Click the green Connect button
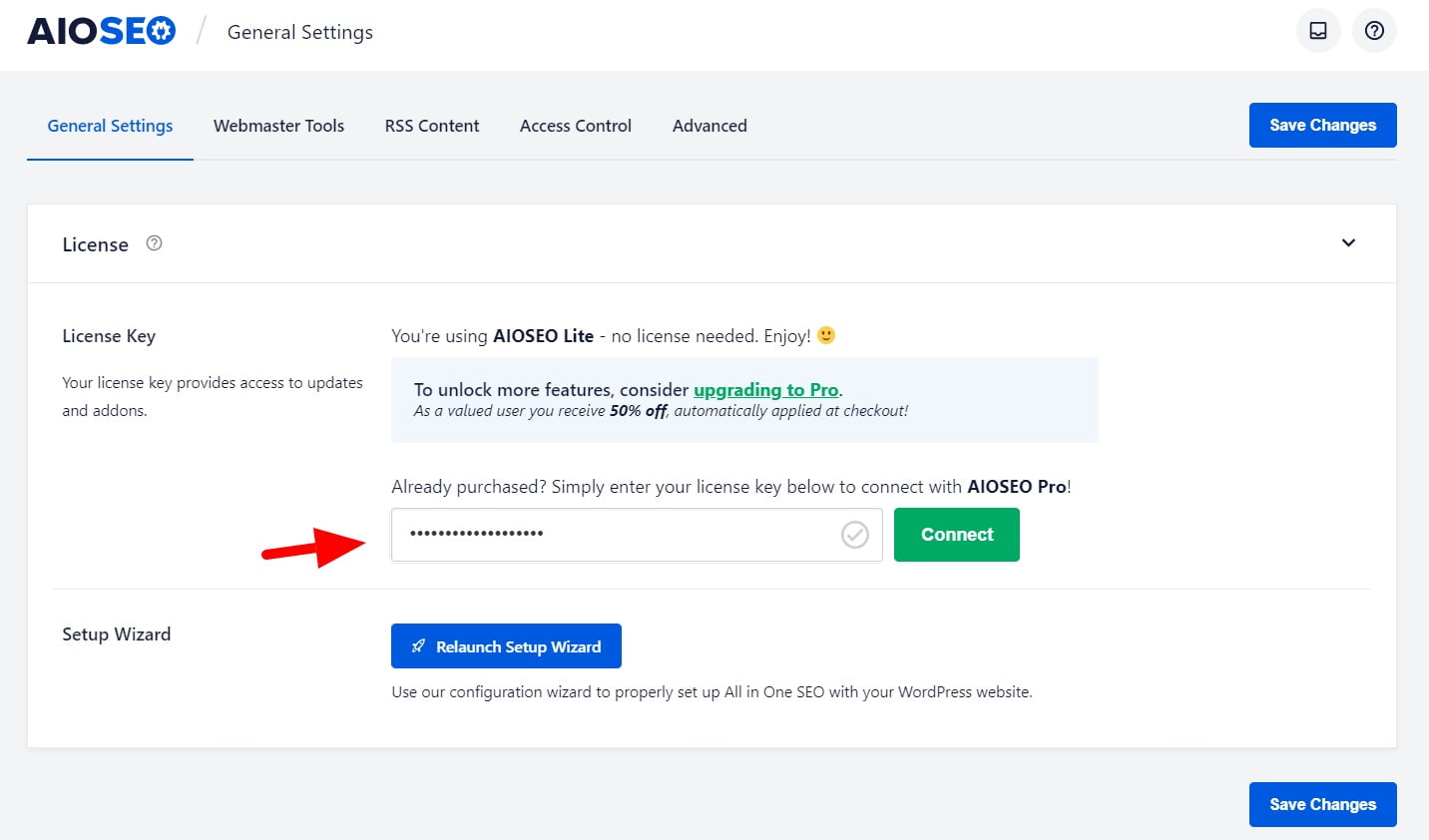This screenshot has width=1429, height=840. point(956,535)
